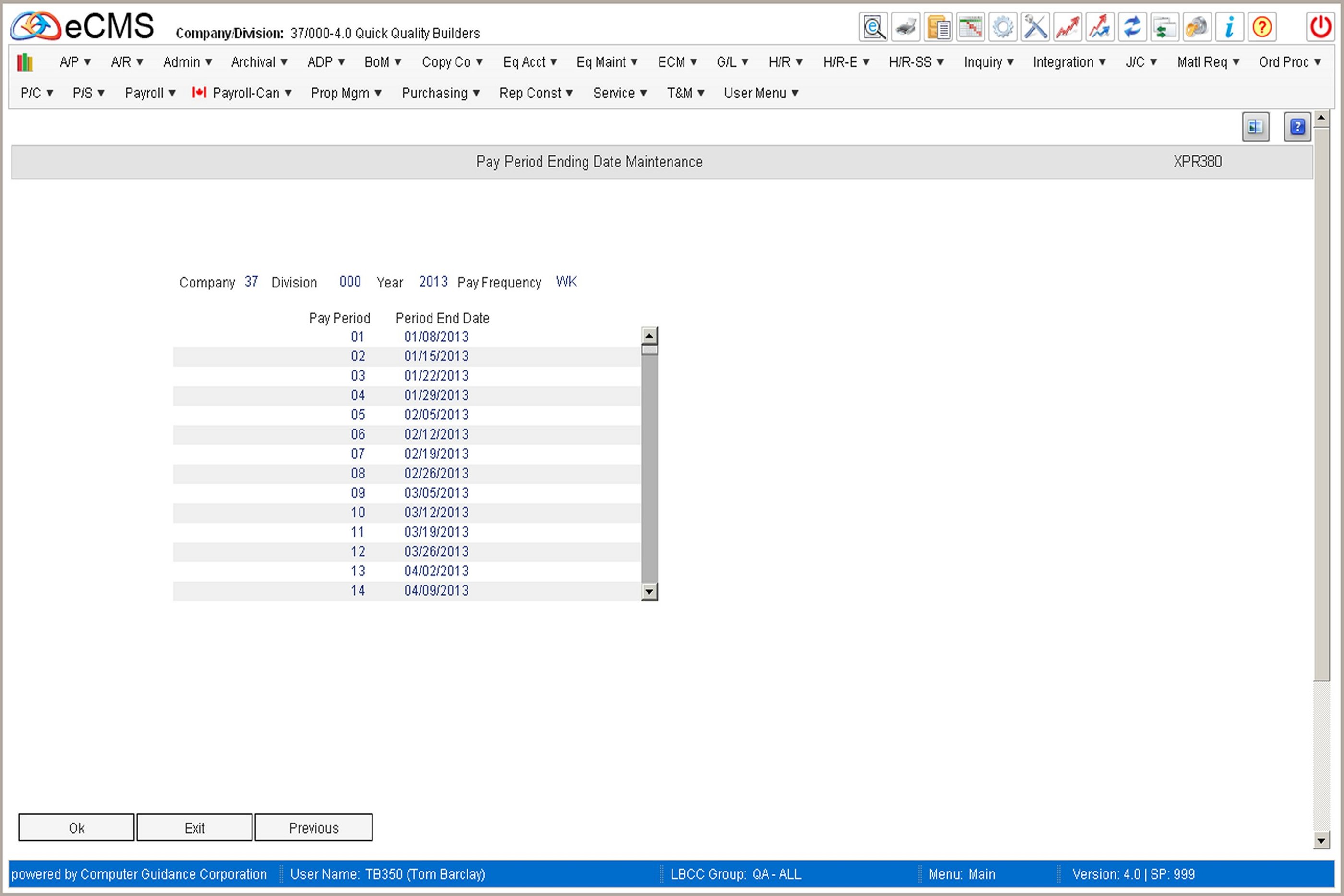Screen dimensions: 1344x896
Task: Open the eCMS search magnifier icon
Action: 873,27
